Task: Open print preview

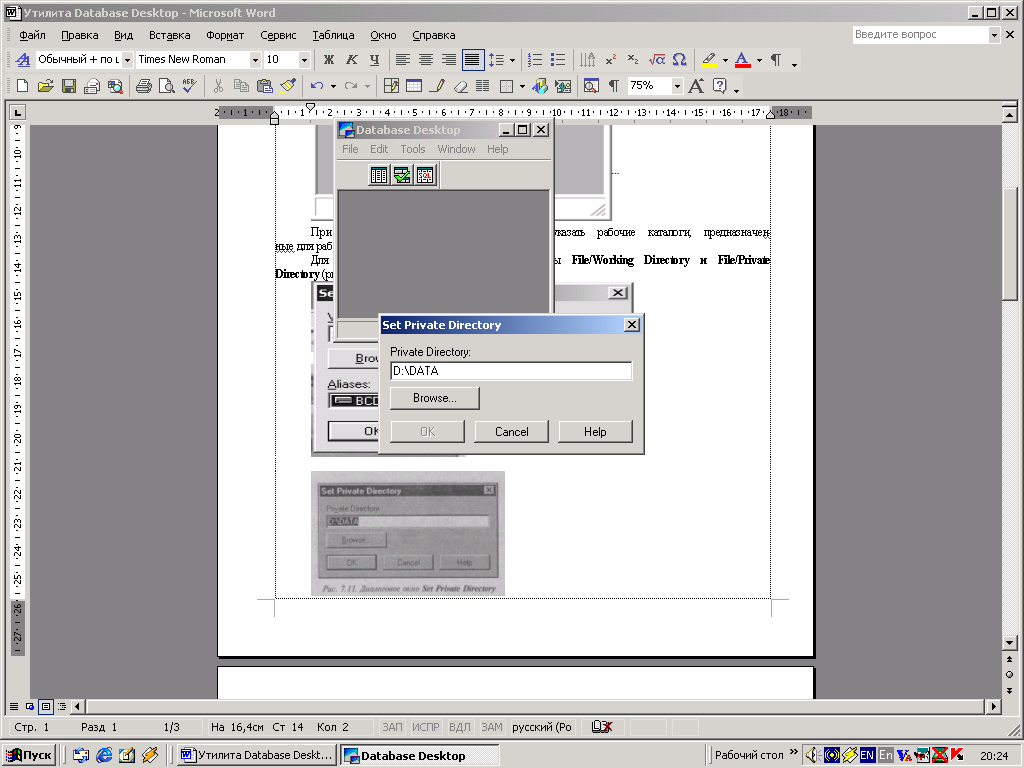Action: pyautogui.click(x=167, y=86)
